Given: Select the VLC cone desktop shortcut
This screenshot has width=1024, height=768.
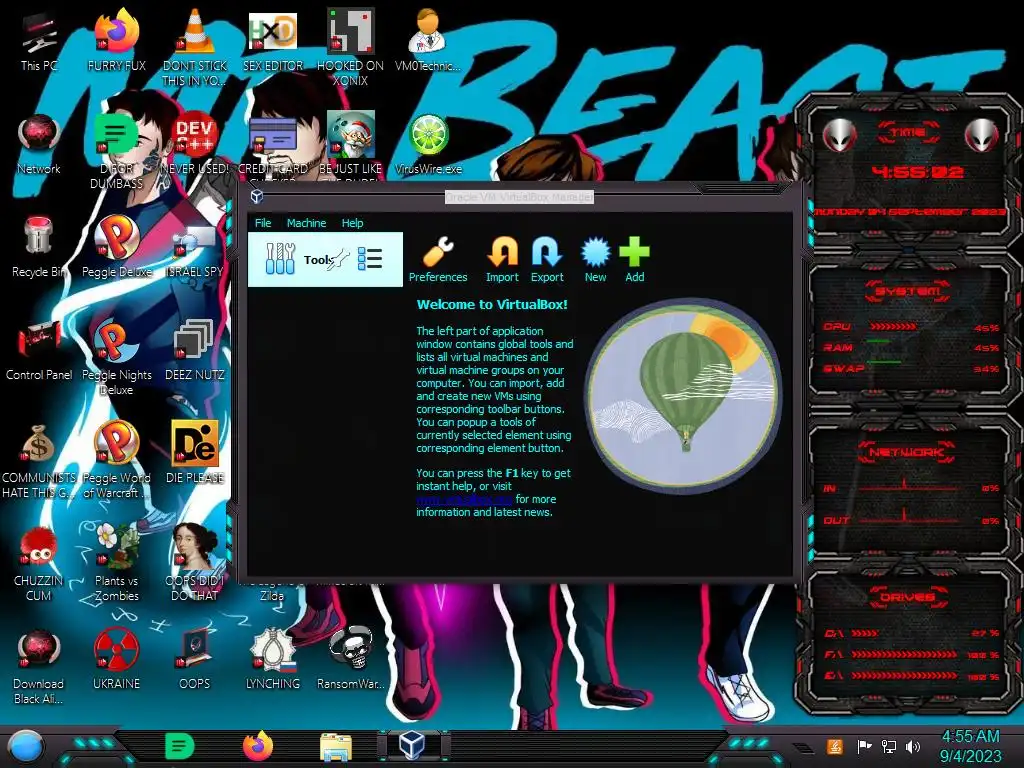Looking at the screenshot, I should coord(194,48).
